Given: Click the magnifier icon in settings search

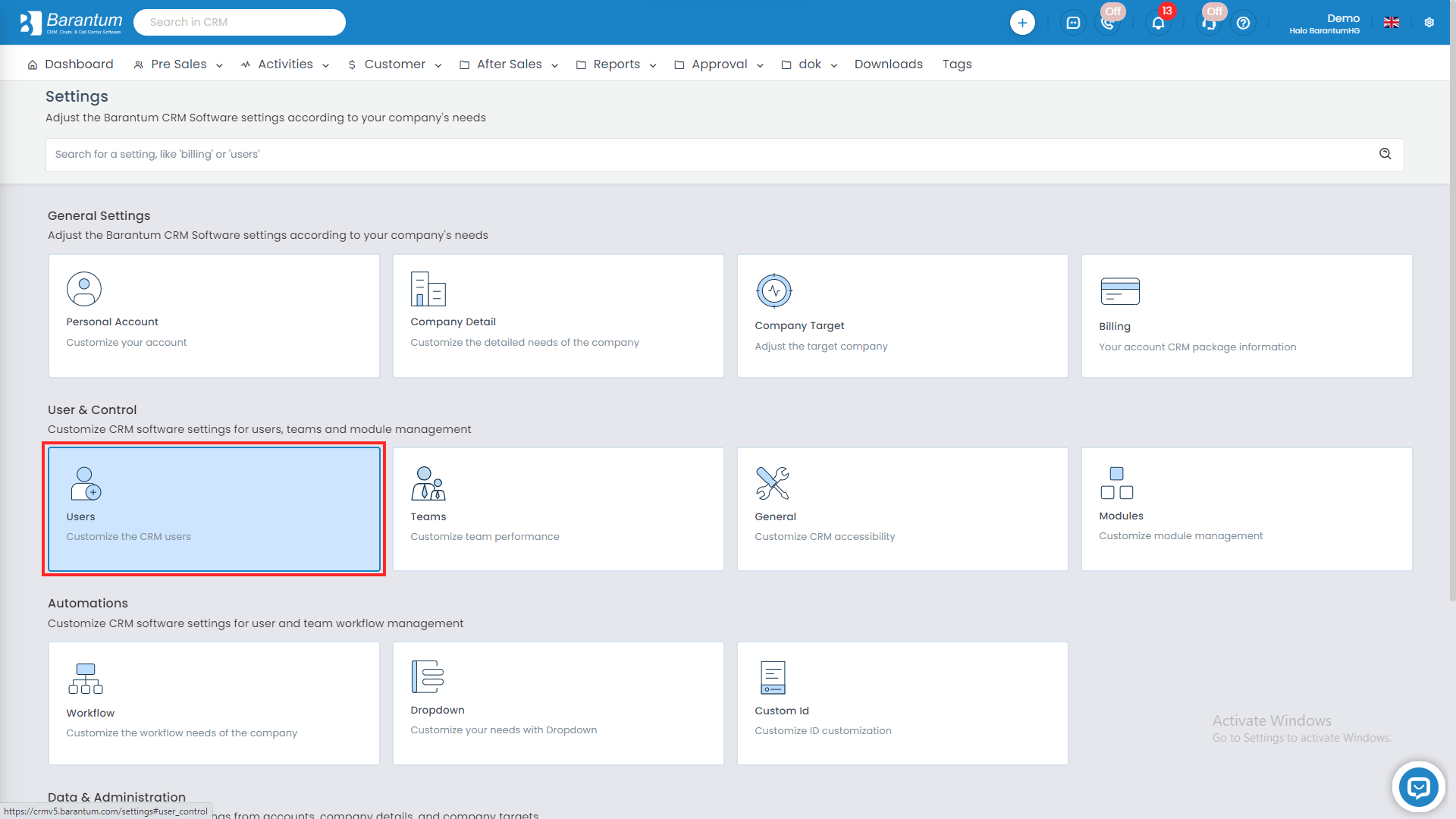Looking at the screenshot, I should click(1385, 154).
